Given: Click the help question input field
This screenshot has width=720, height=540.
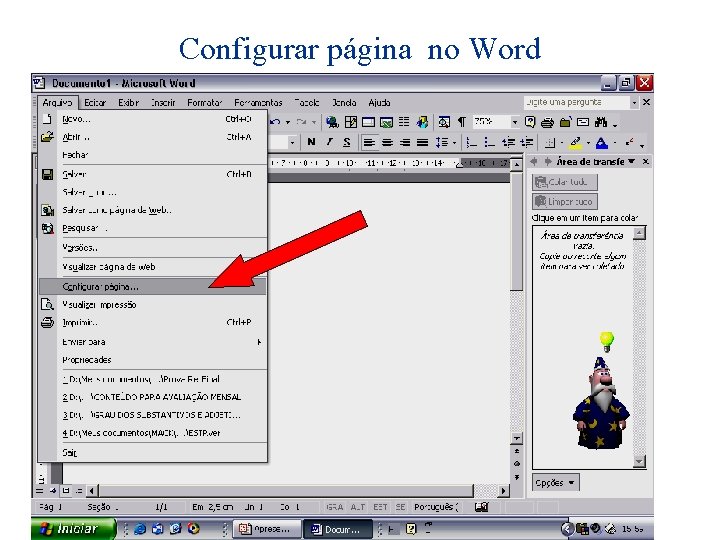Looking at the screenshot, I should click(x=577, y=102).
